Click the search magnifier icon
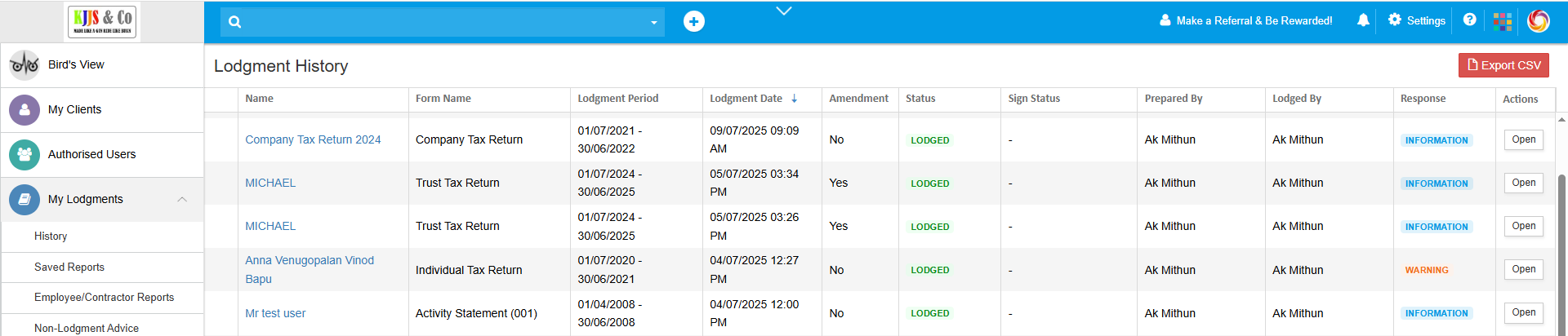 [235, 22]
